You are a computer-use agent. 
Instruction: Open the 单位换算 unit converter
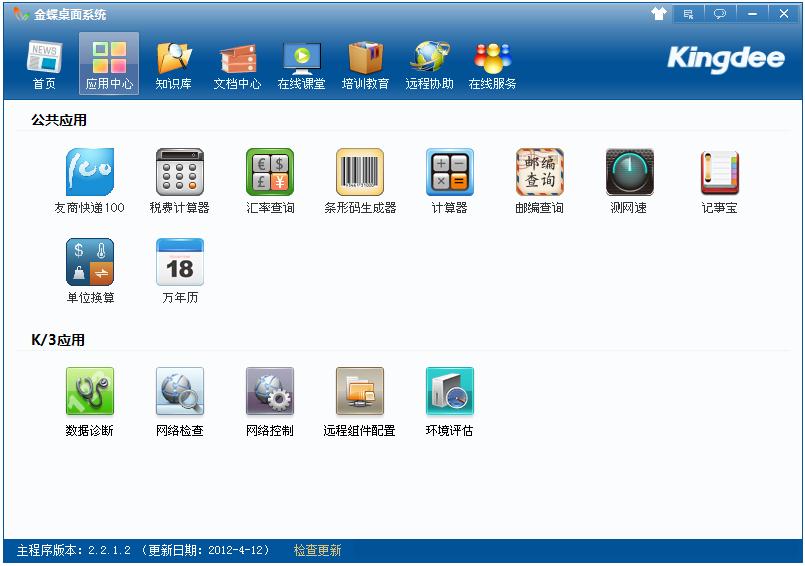(x=90, y=262)
